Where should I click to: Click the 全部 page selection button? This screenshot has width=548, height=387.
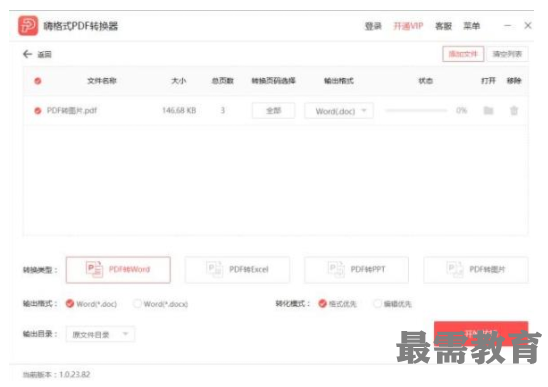pos(273,111)
